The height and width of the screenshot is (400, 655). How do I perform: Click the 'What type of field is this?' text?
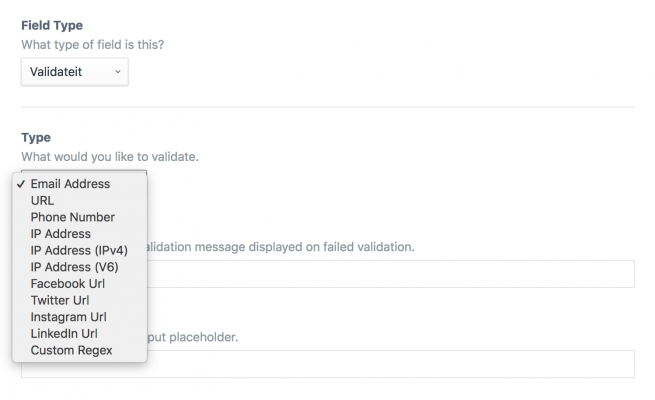tap(93, 45)
